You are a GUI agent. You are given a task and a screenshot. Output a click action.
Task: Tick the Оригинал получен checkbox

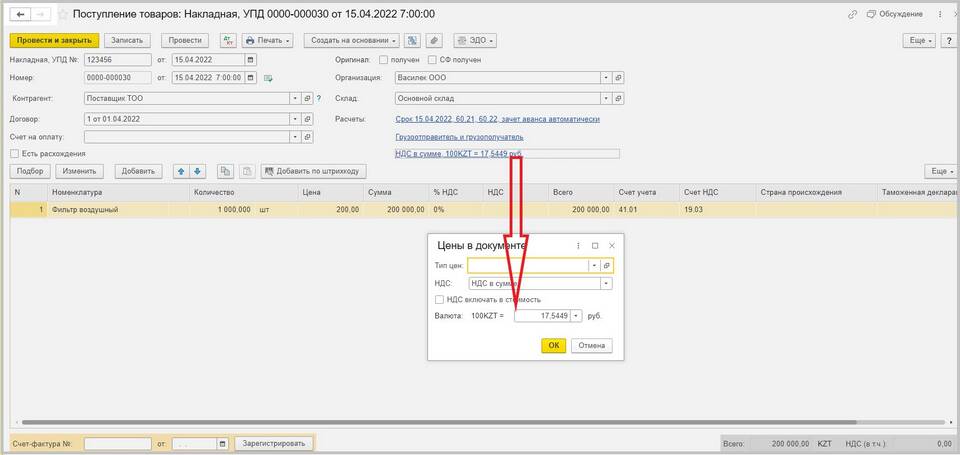pos(384,60)
